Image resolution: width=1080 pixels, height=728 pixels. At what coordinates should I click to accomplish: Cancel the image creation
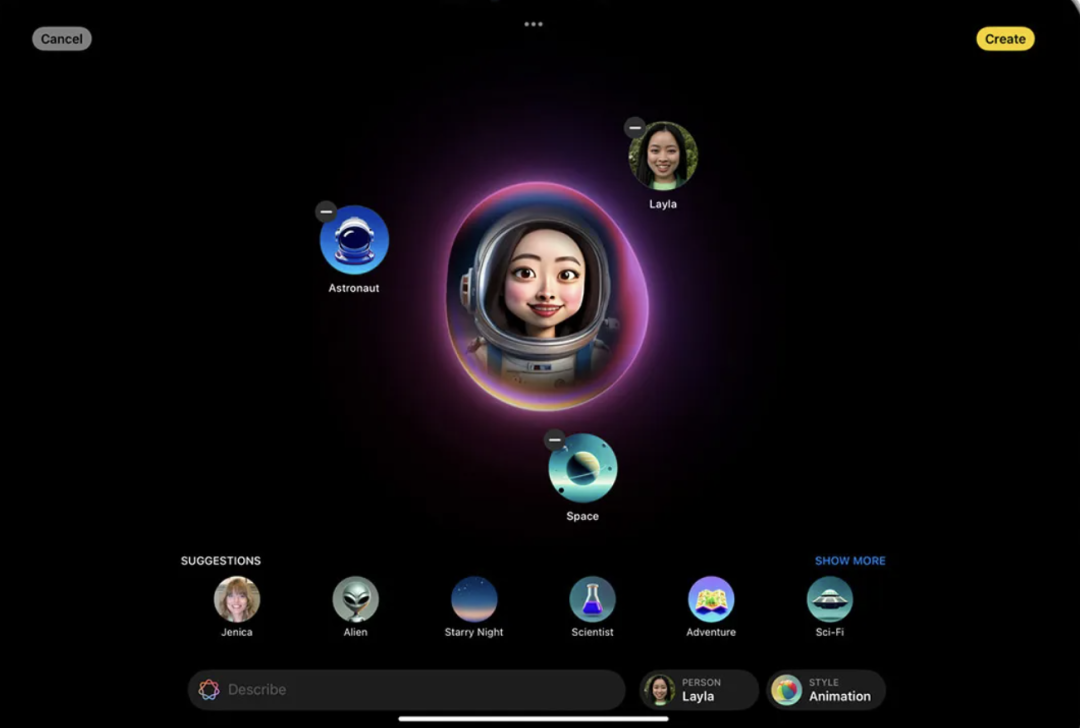[x=61, y=39]
